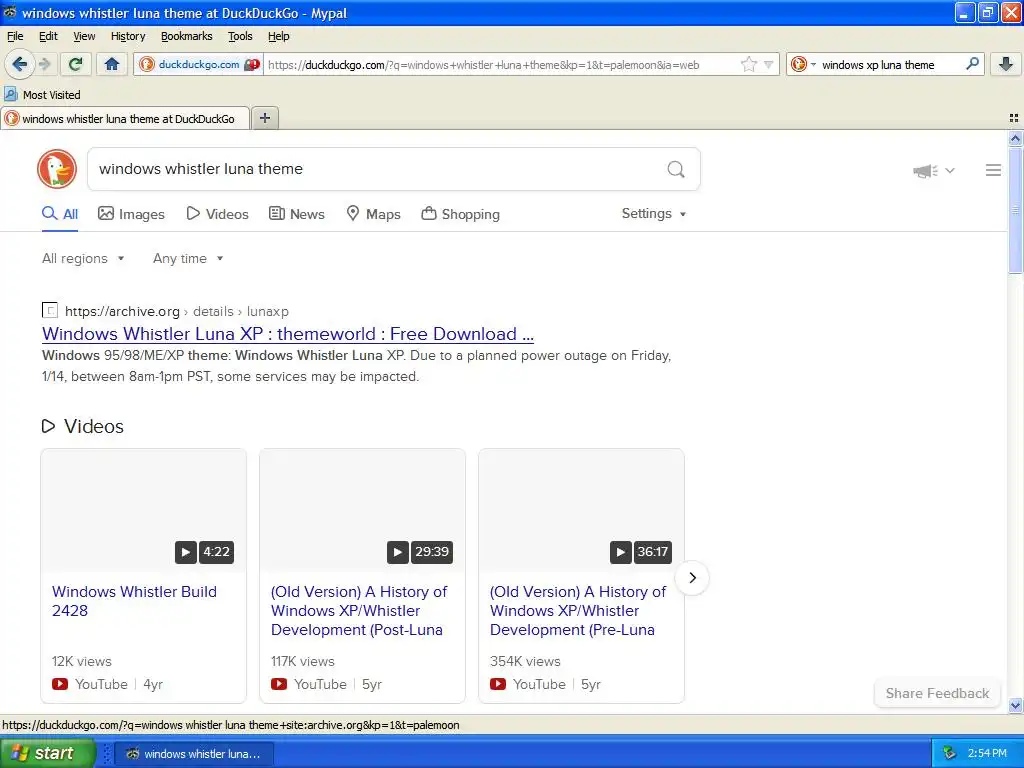Play the 29:39 Post-Luna video thumbnail
Screen dimensions: 1024x768
click(x=362, y=510)
